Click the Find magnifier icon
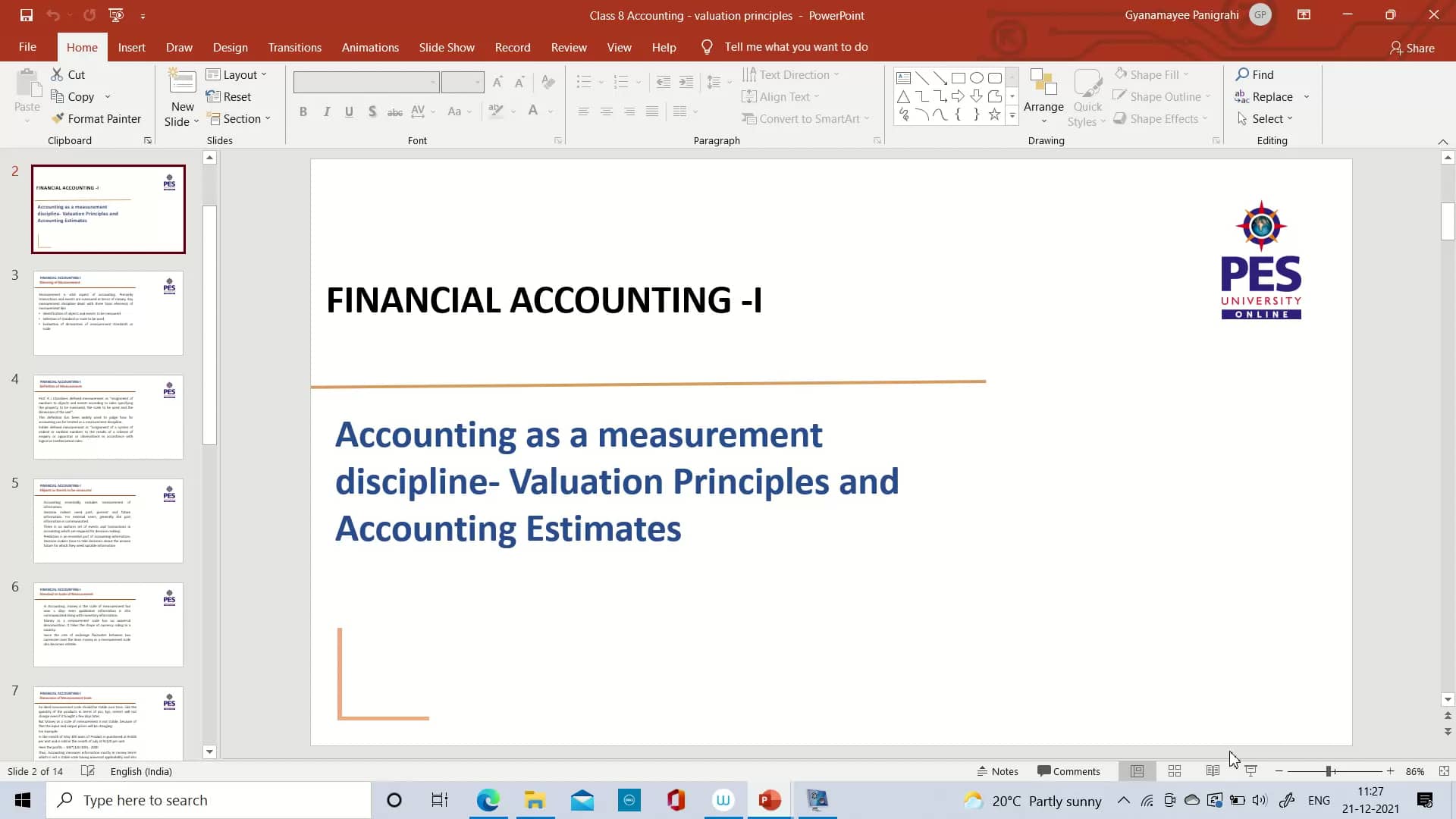 (x=1242, y=74)
